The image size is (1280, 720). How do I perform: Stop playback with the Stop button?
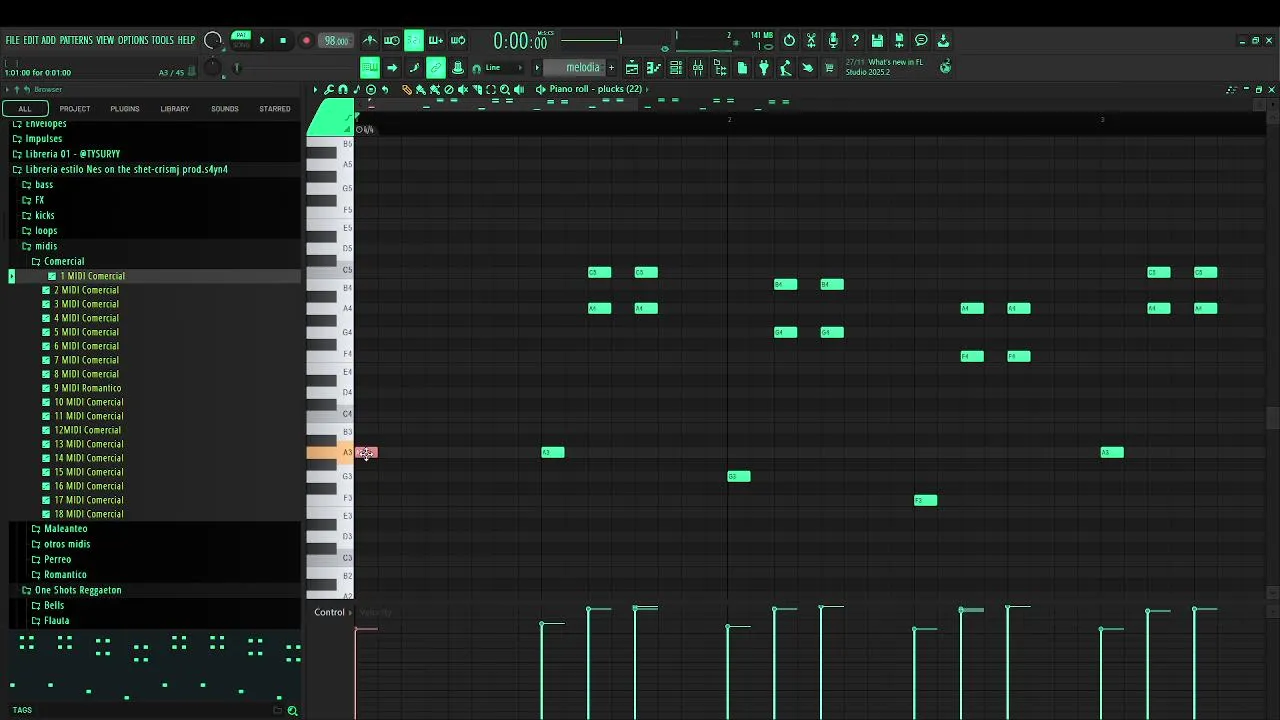(x=283, y=41)
